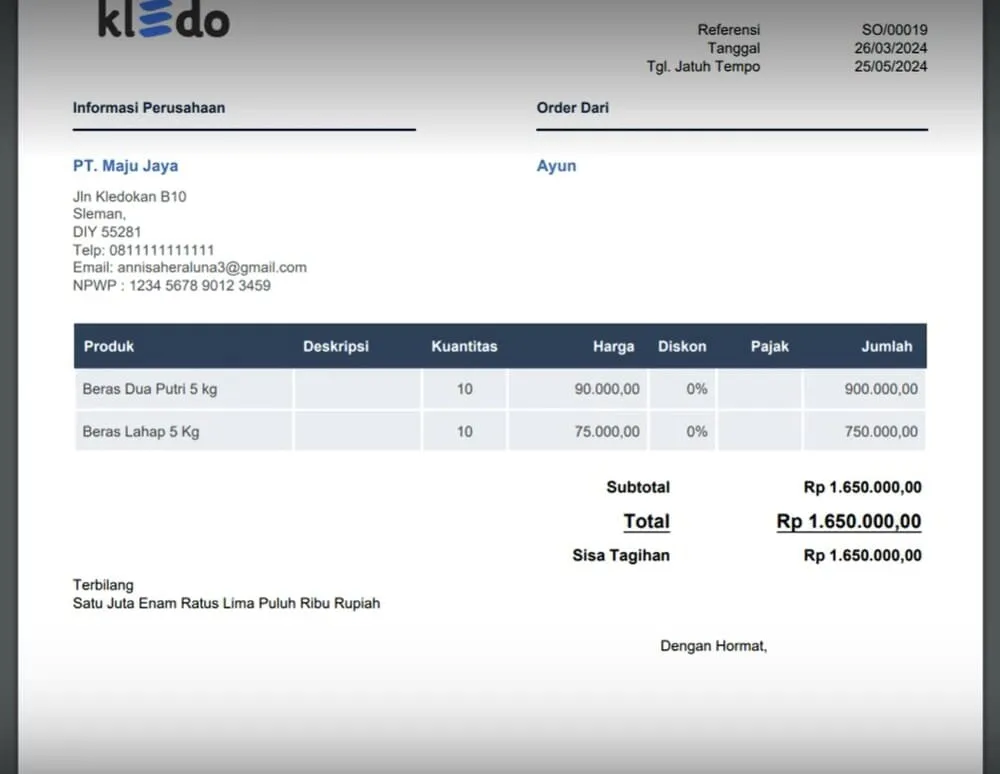
Task: Click the Terbilang amount-in-words text
Action: click(x=225, y=603)
